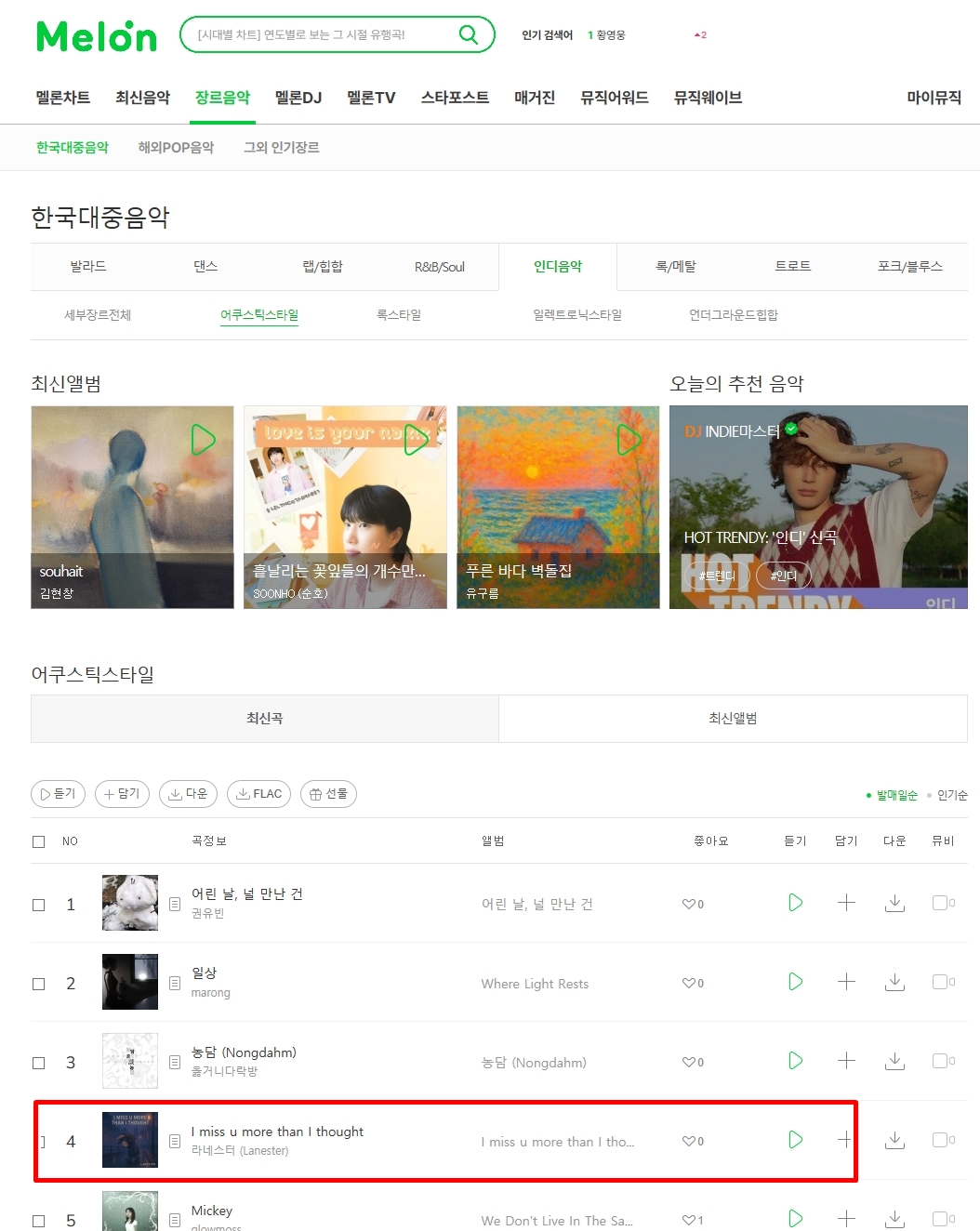This screenshot has height=1231, width=980.
Task: Click the FLAC download button
Action: (x=258, y=794)
